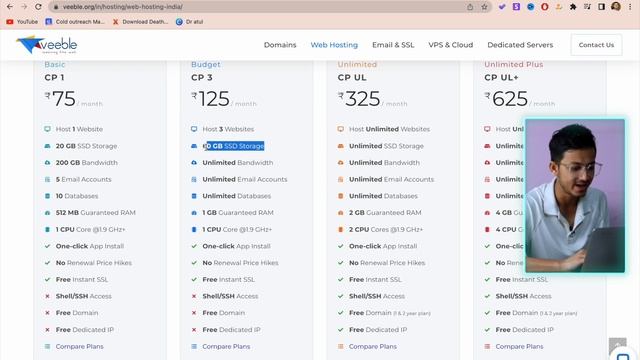The width and height of the screenshot is (640, 360).
Task: Click the presenter webcam overlay
Action: pyautogui.click(x=575, y=196)
